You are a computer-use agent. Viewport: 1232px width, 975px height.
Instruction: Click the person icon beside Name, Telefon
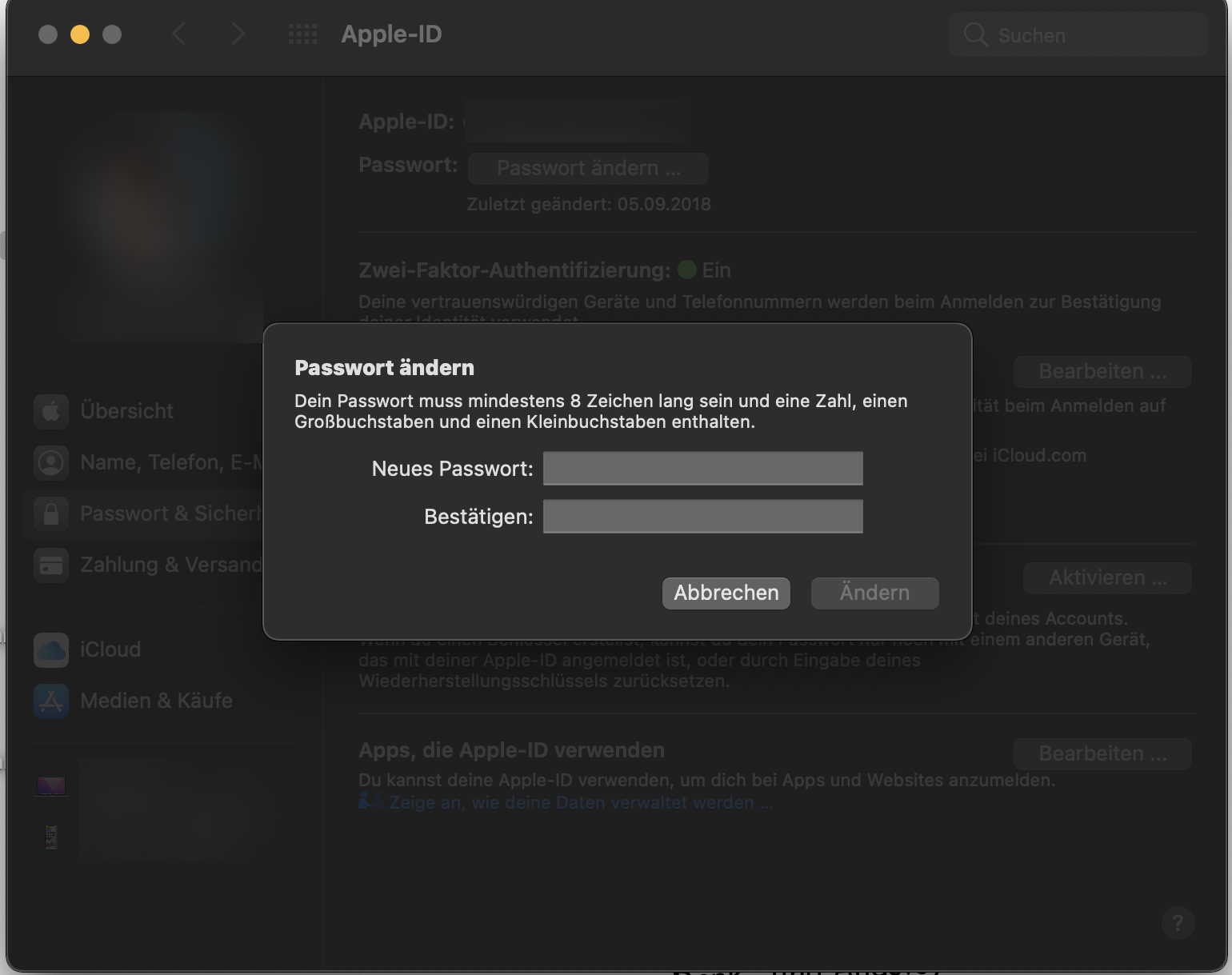[x=51, y=462]
